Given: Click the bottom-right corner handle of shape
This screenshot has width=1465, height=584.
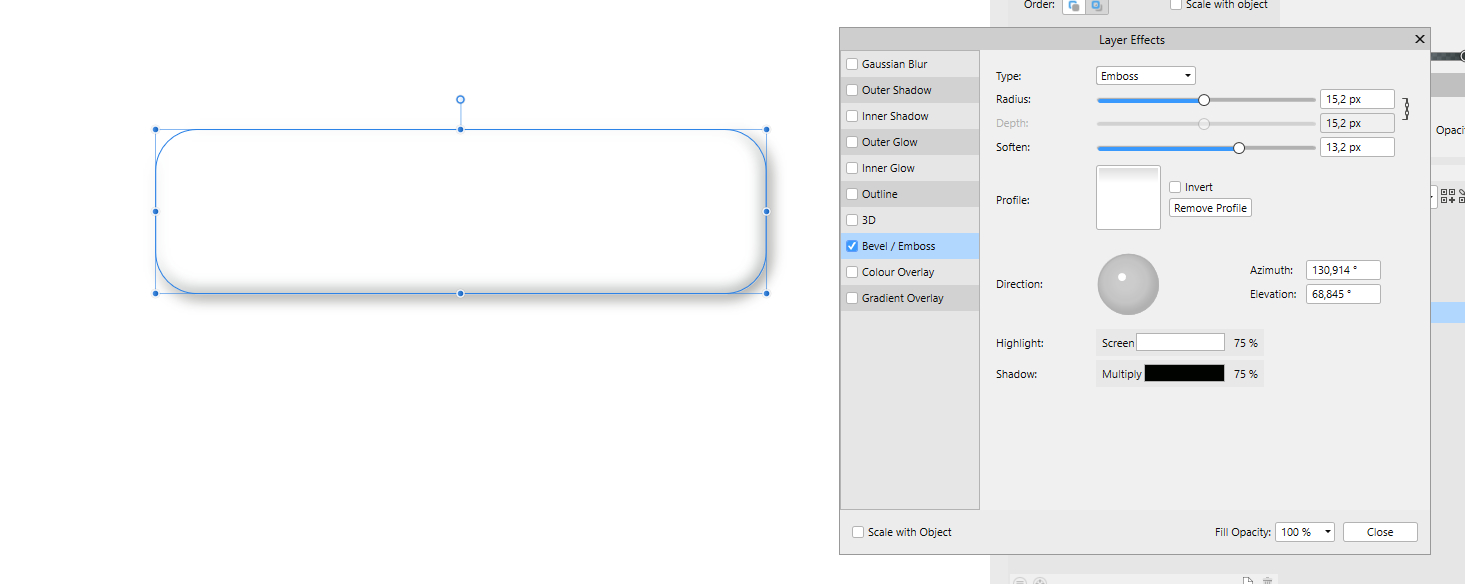Looking at the screenshot, I should pos(766,293).
